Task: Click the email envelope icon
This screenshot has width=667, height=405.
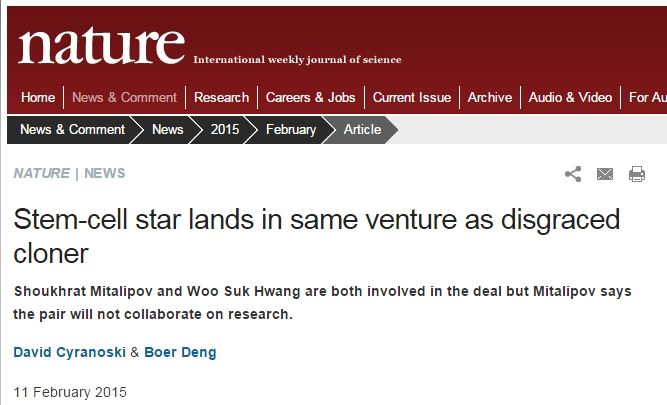Action: coord(605,174)
